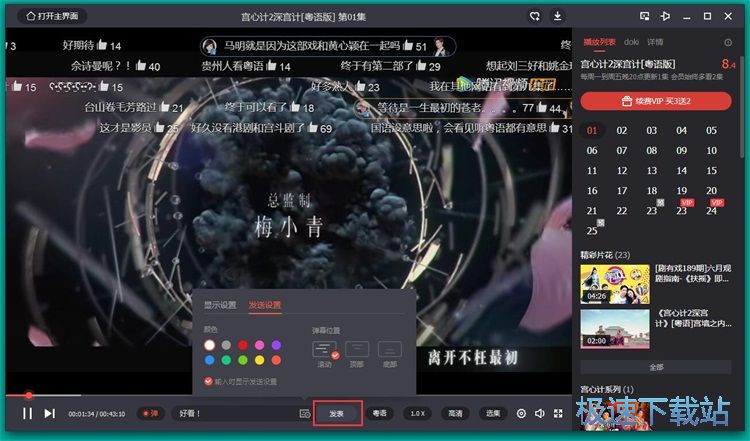Switch to the 显示设置 tab

click(220, 305)
